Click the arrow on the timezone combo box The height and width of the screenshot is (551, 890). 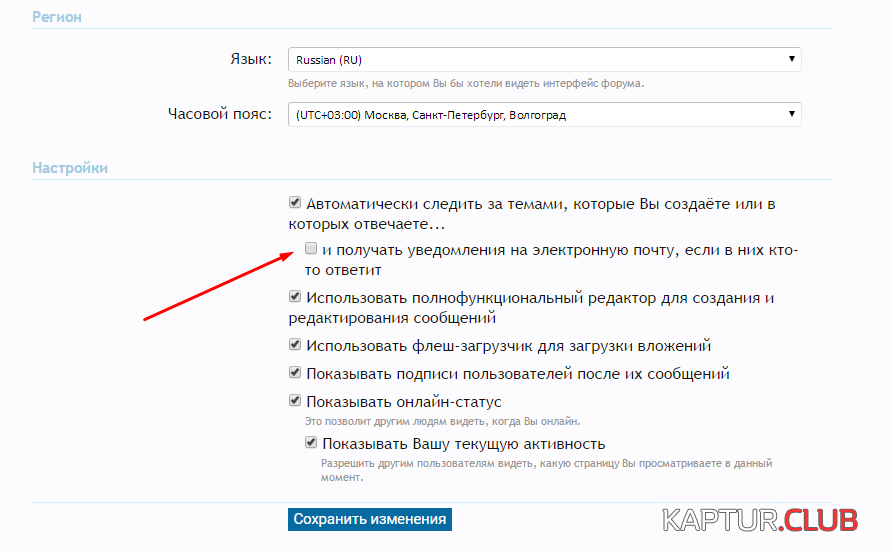tap(791, 114)
